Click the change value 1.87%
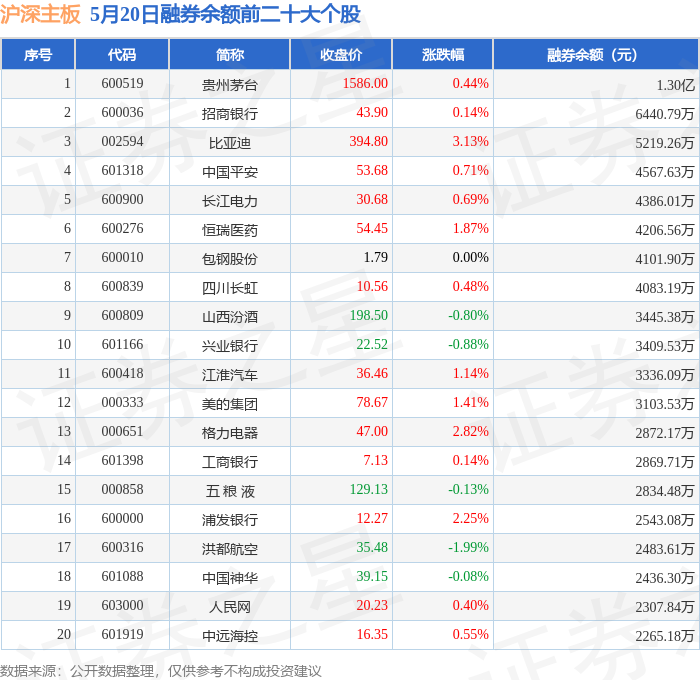This screenshot has width=700, height=680. click(471, 229)
